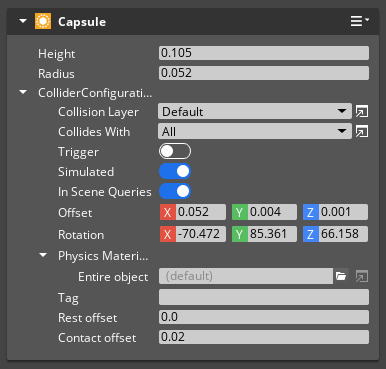Edit the Offset X value field
The image size is (386, 369).
pos(201,212)
